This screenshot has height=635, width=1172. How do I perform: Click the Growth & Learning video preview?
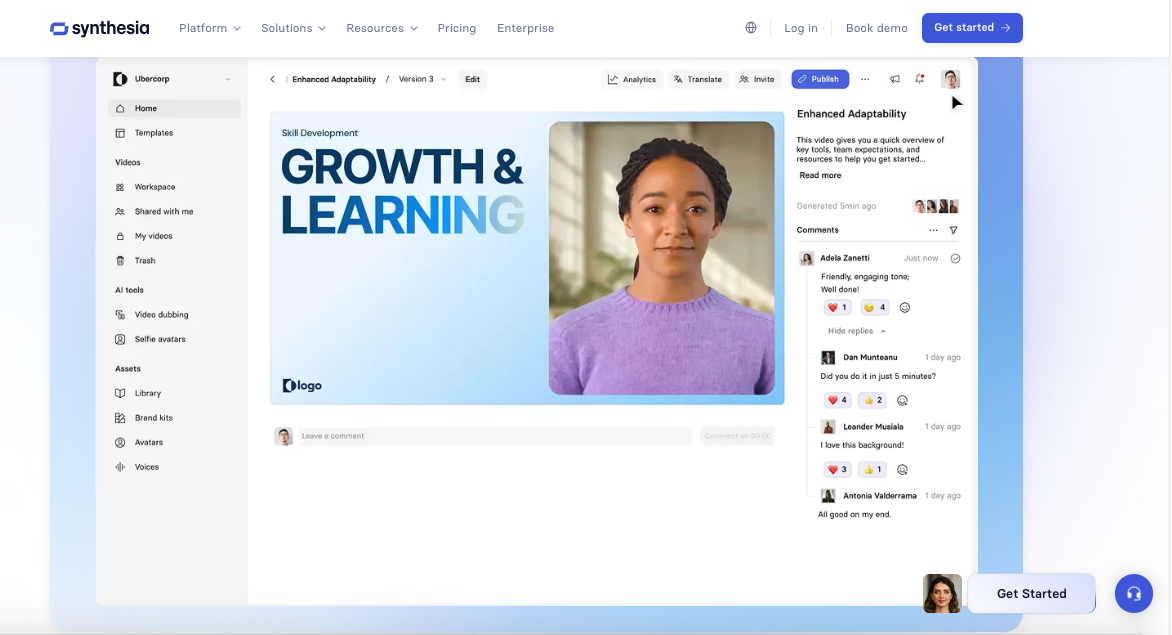526,258
